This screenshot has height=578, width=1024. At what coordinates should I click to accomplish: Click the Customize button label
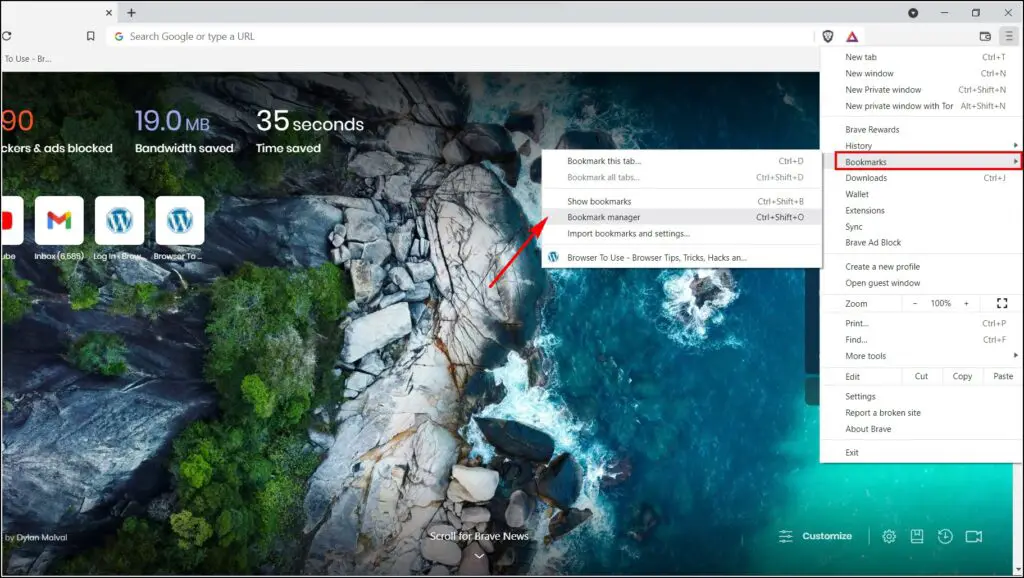coord(827,536)
